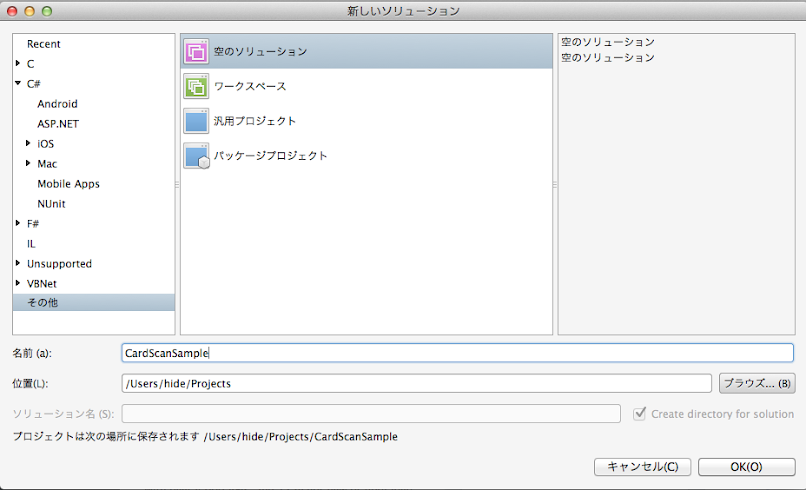The height and width of the screenshot is (490, 806).
Task: Expand the Unsupported category triangle
Action: click(x=18, y=263)
